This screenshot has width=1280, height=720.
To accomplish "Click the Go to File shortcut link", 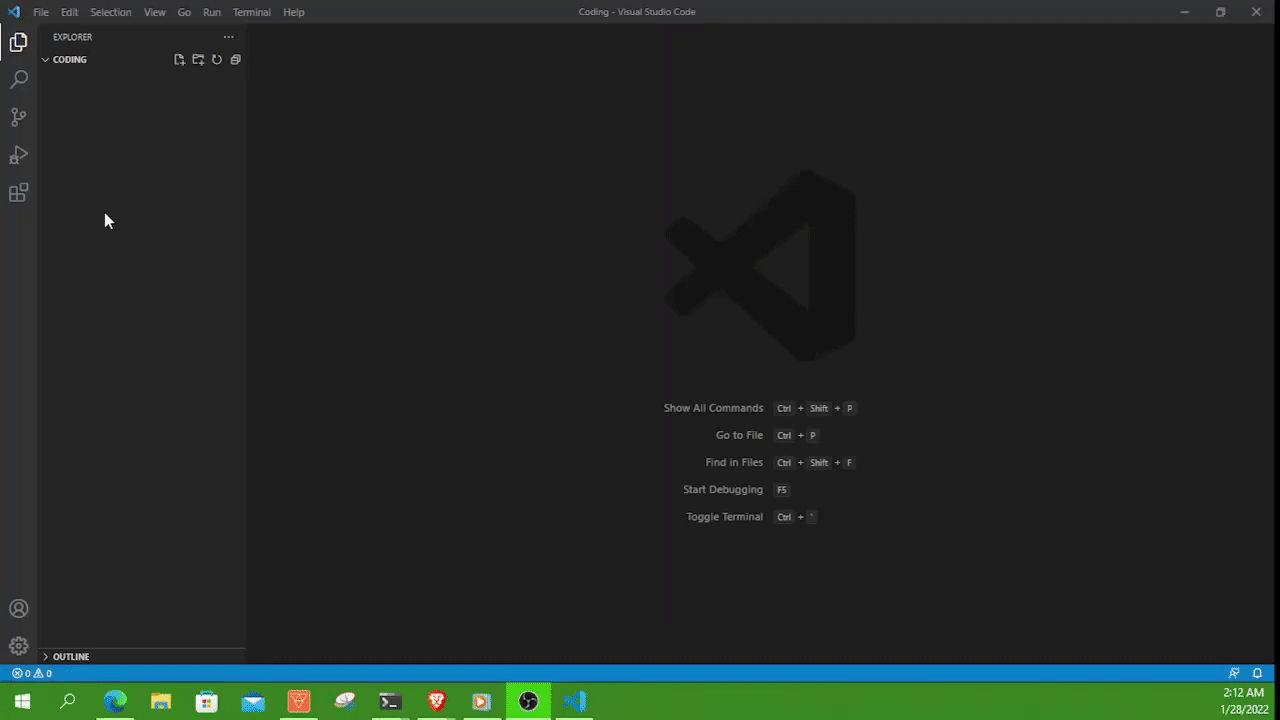I will pos(739,435).
